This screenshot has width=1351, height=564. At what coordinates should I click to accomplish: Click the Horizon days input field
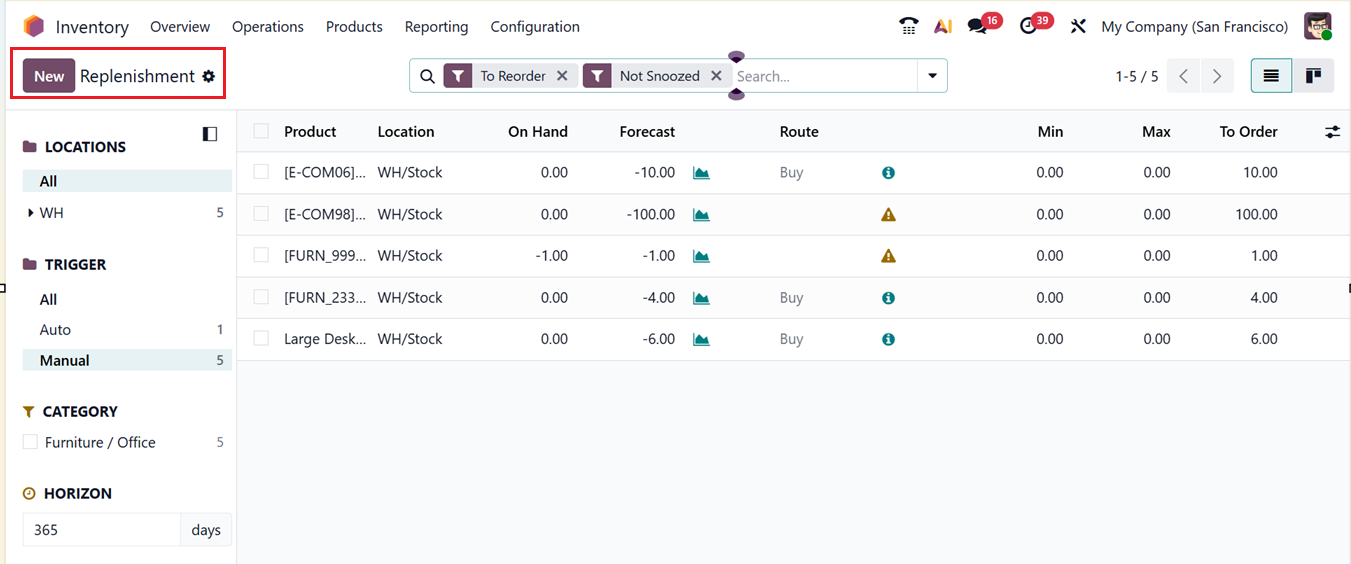100,530
